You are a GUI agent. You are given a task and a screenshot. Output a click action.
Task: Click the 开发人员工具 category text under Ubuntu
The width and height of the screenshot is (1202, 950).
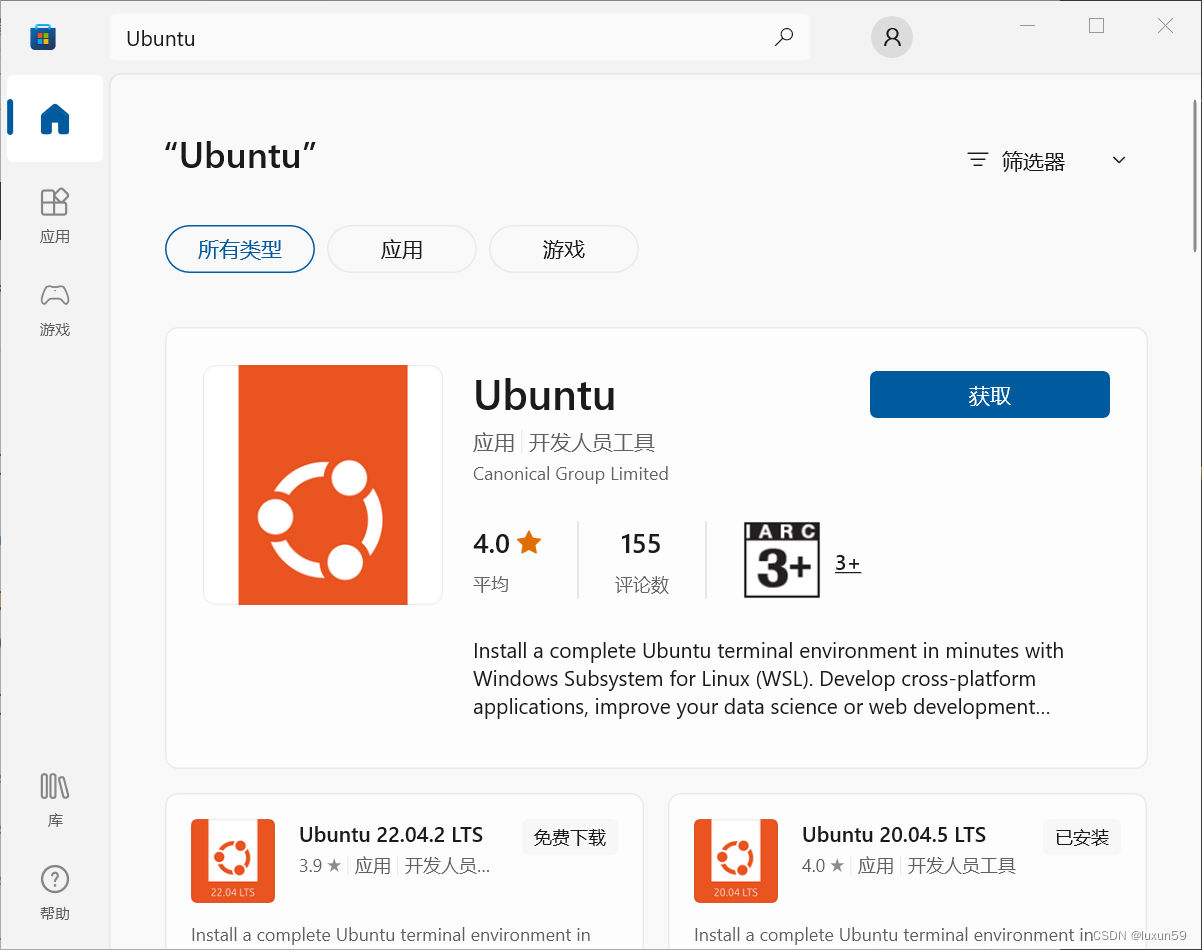(x=592, y=443)
